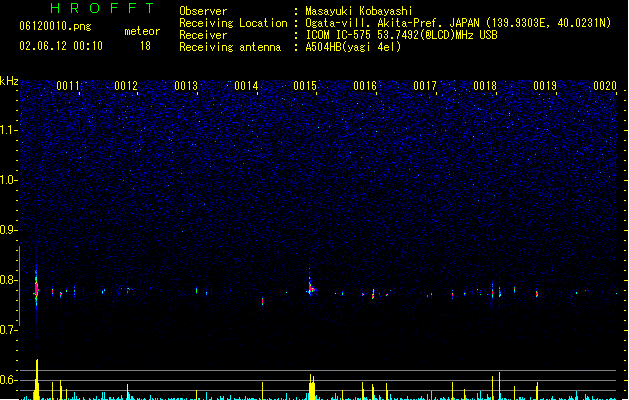The height and width of the screenshot is (400, 629).
Task: Click the 1.0 kHz axis label
Action: pos(8,180)
